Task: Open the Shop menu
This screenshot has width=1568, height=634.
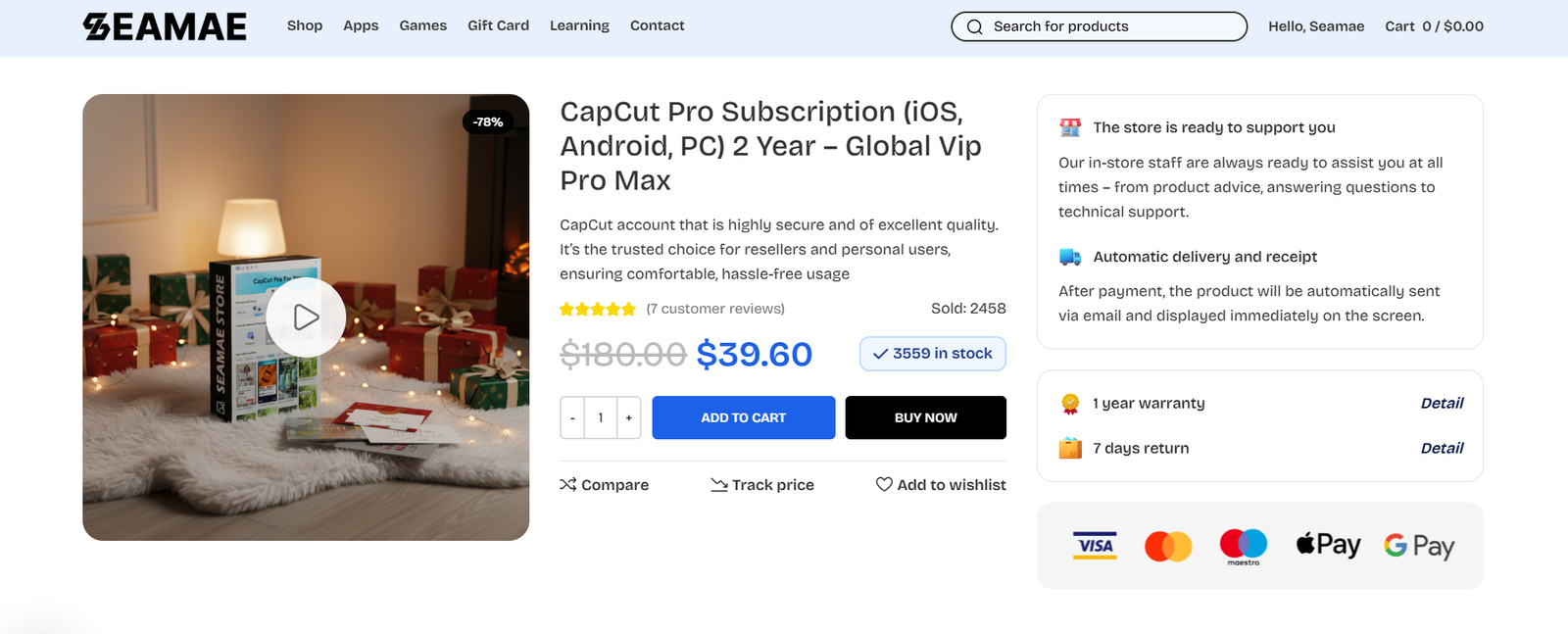Action: click(x=305, y=25)
